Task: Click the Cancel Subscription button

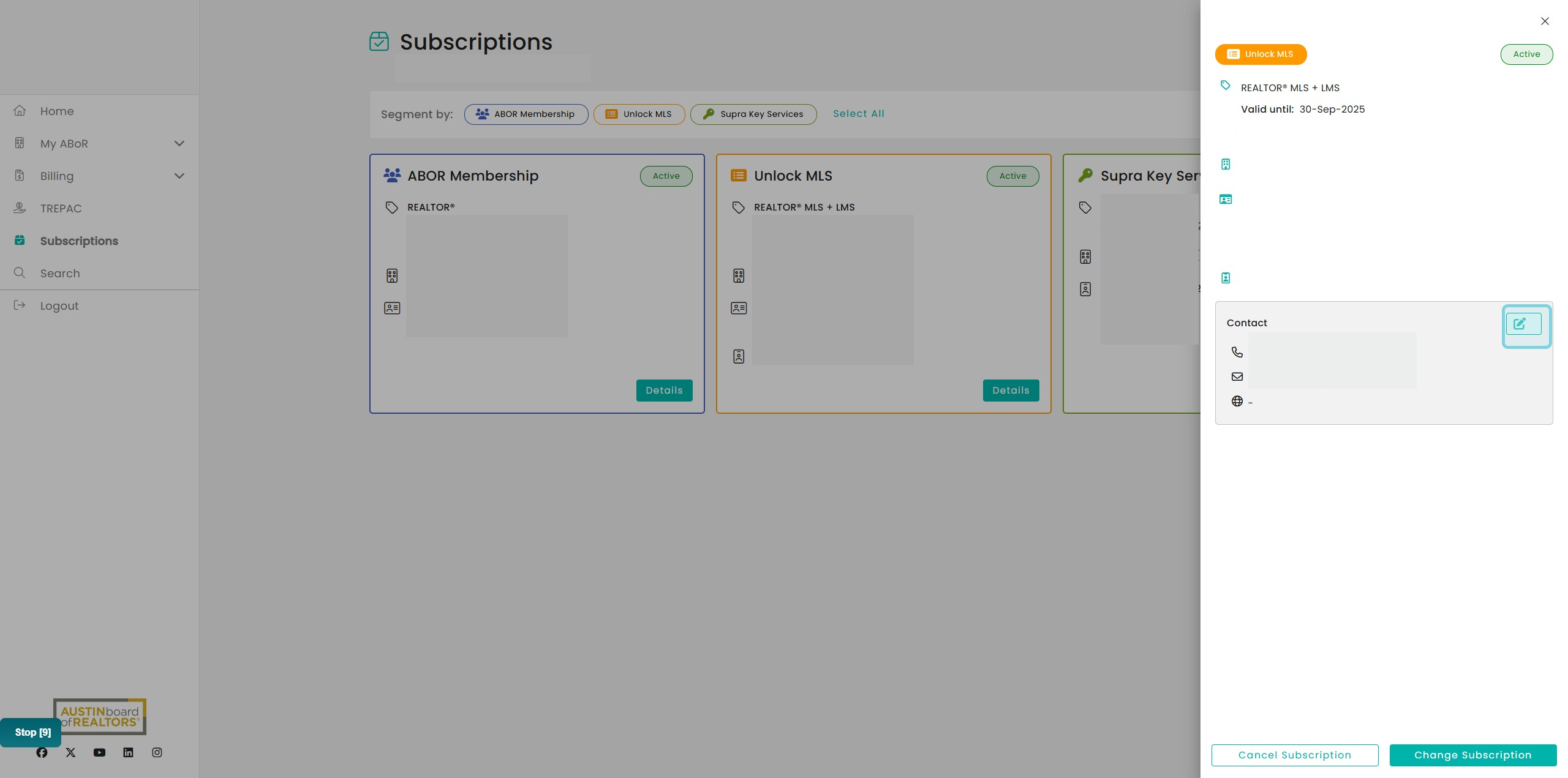Action: [x=1295, y=755]
